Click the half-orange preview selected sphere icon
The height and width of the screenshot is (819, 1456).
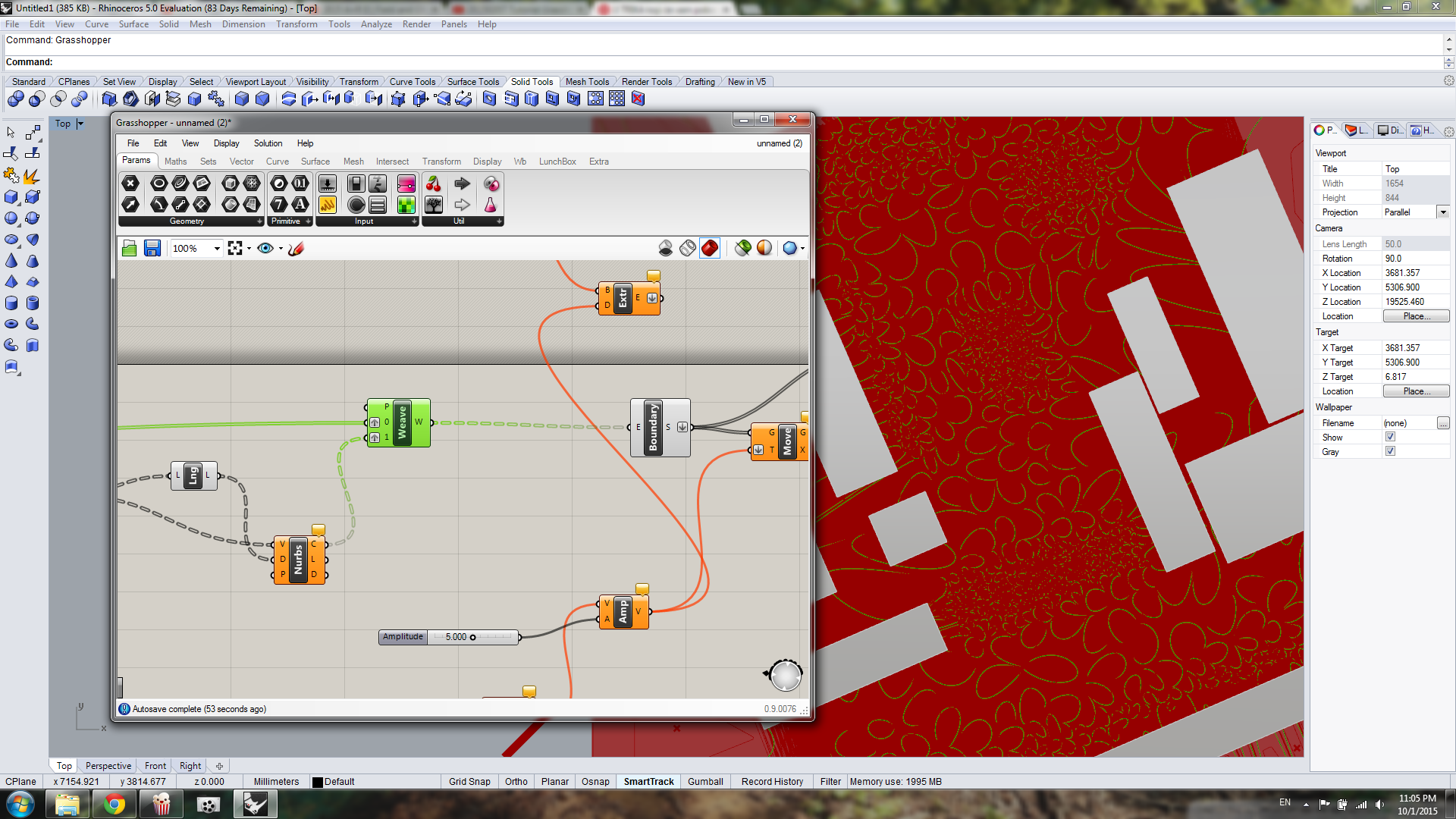(764, 248)
